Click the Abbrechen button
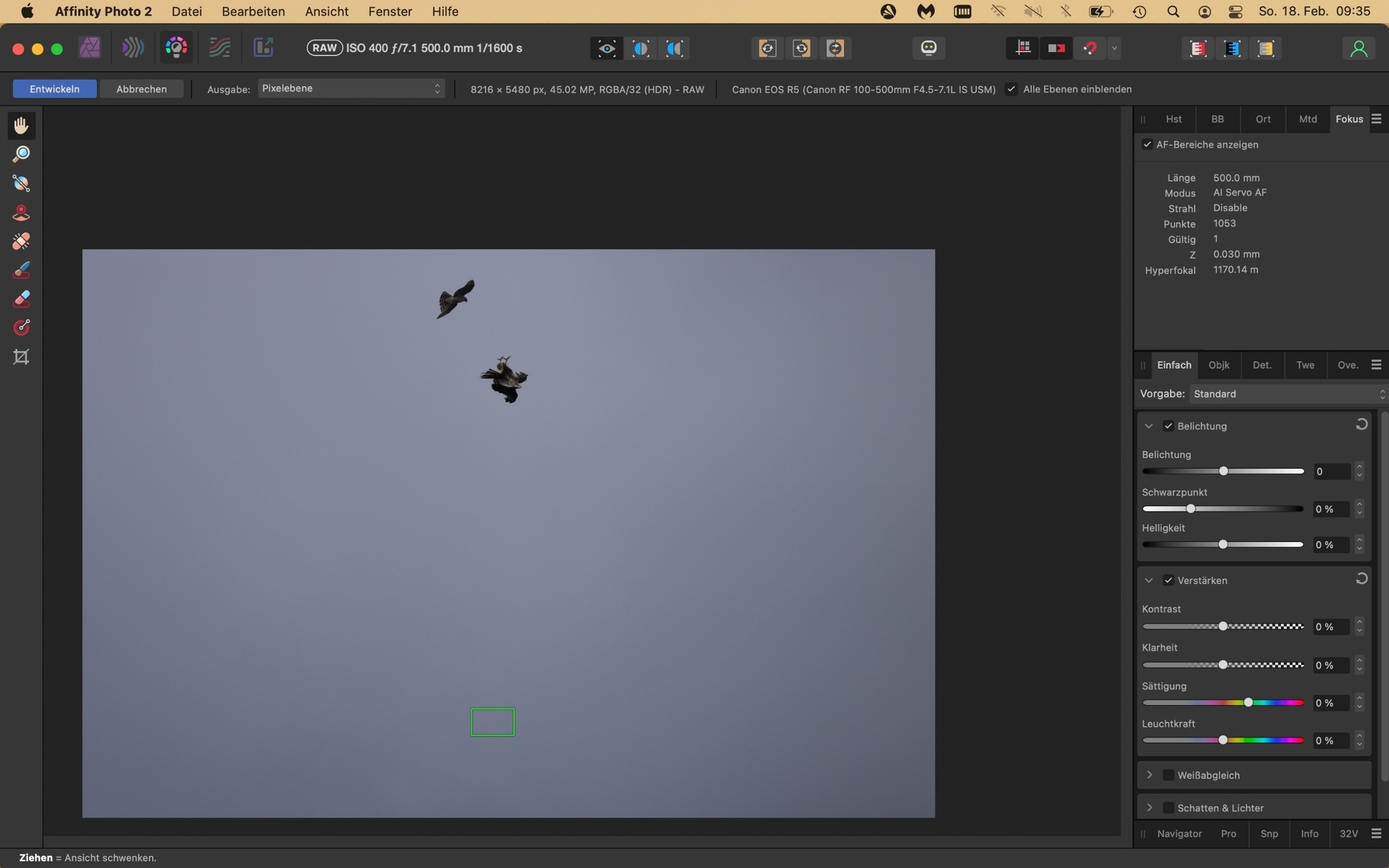 click(x=141, y=89)
